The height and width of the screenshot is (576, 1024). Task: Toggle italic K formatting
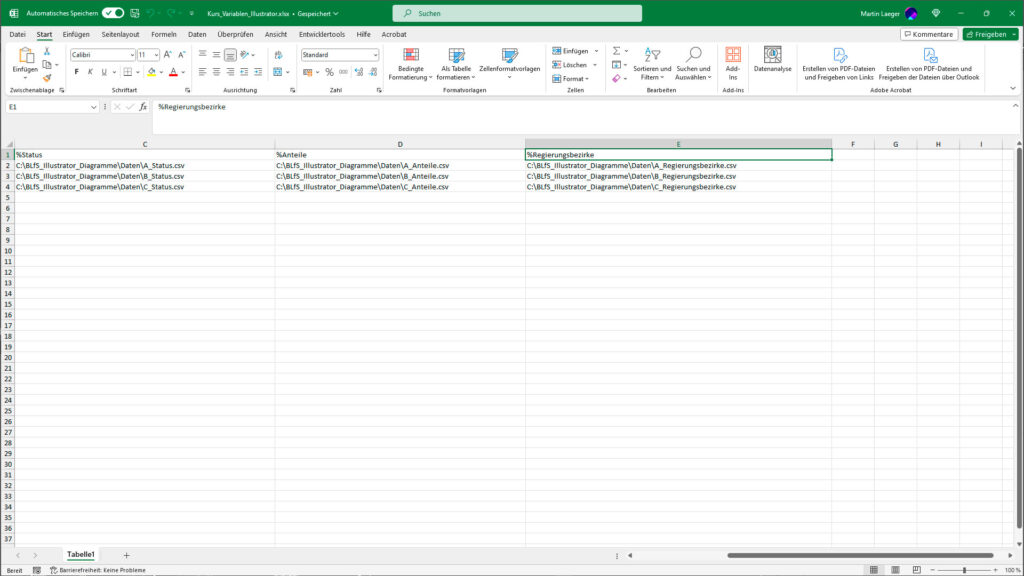click(90, 72)
